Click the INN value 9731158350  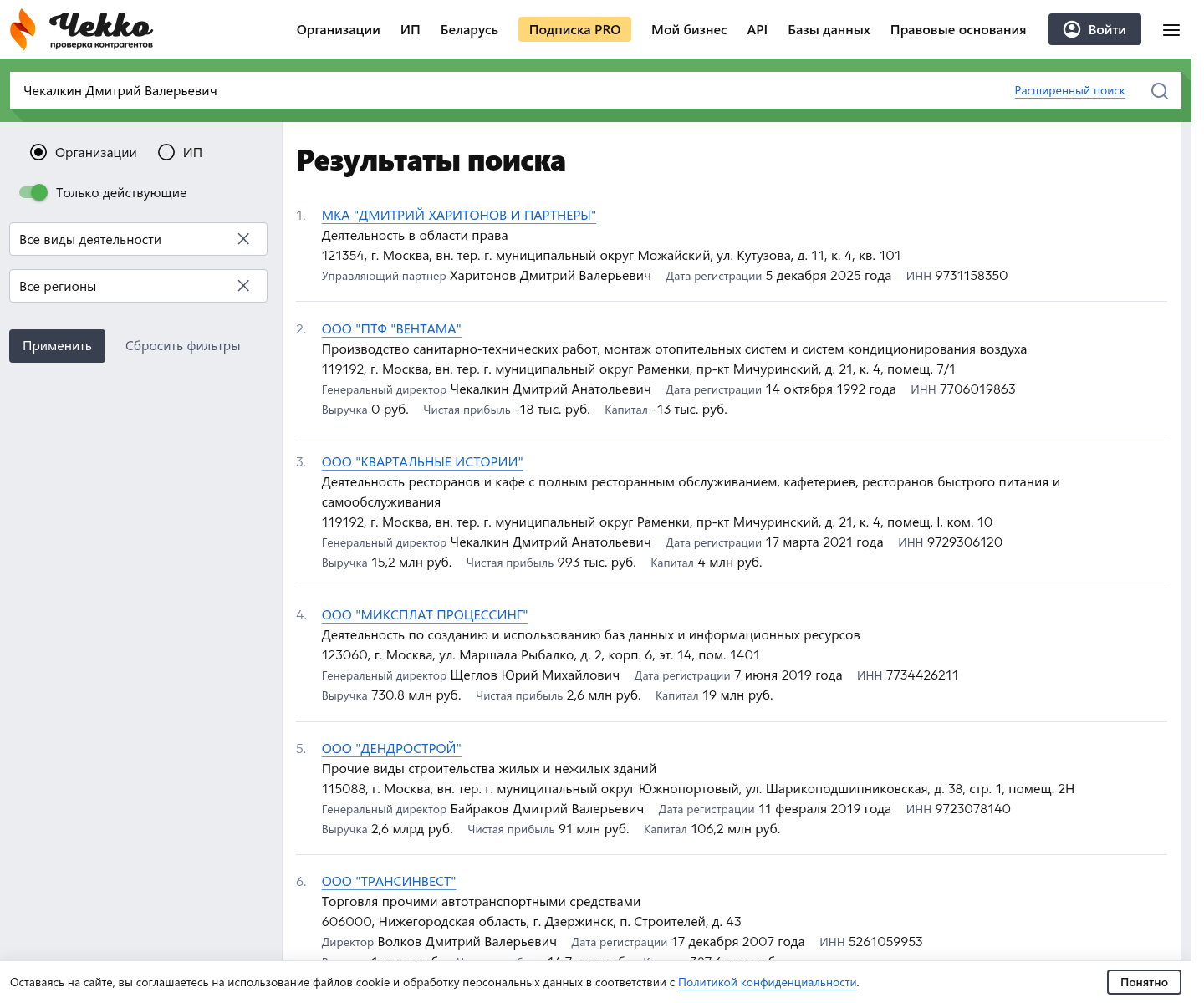(972, 276)
